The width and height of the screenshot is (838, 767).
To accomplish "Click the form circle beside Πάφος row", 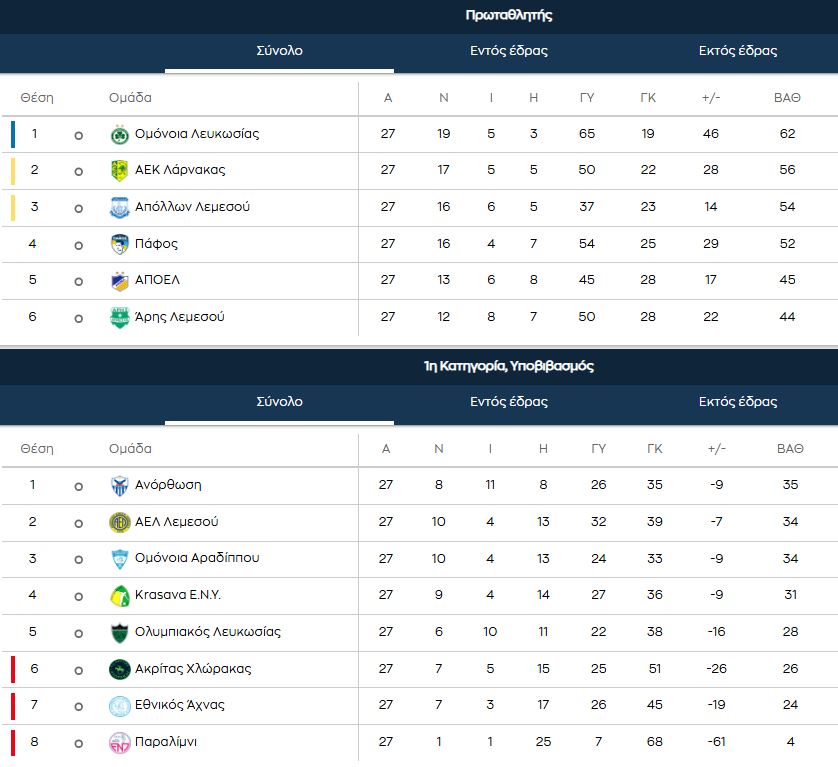I will (x=78, y=245).
